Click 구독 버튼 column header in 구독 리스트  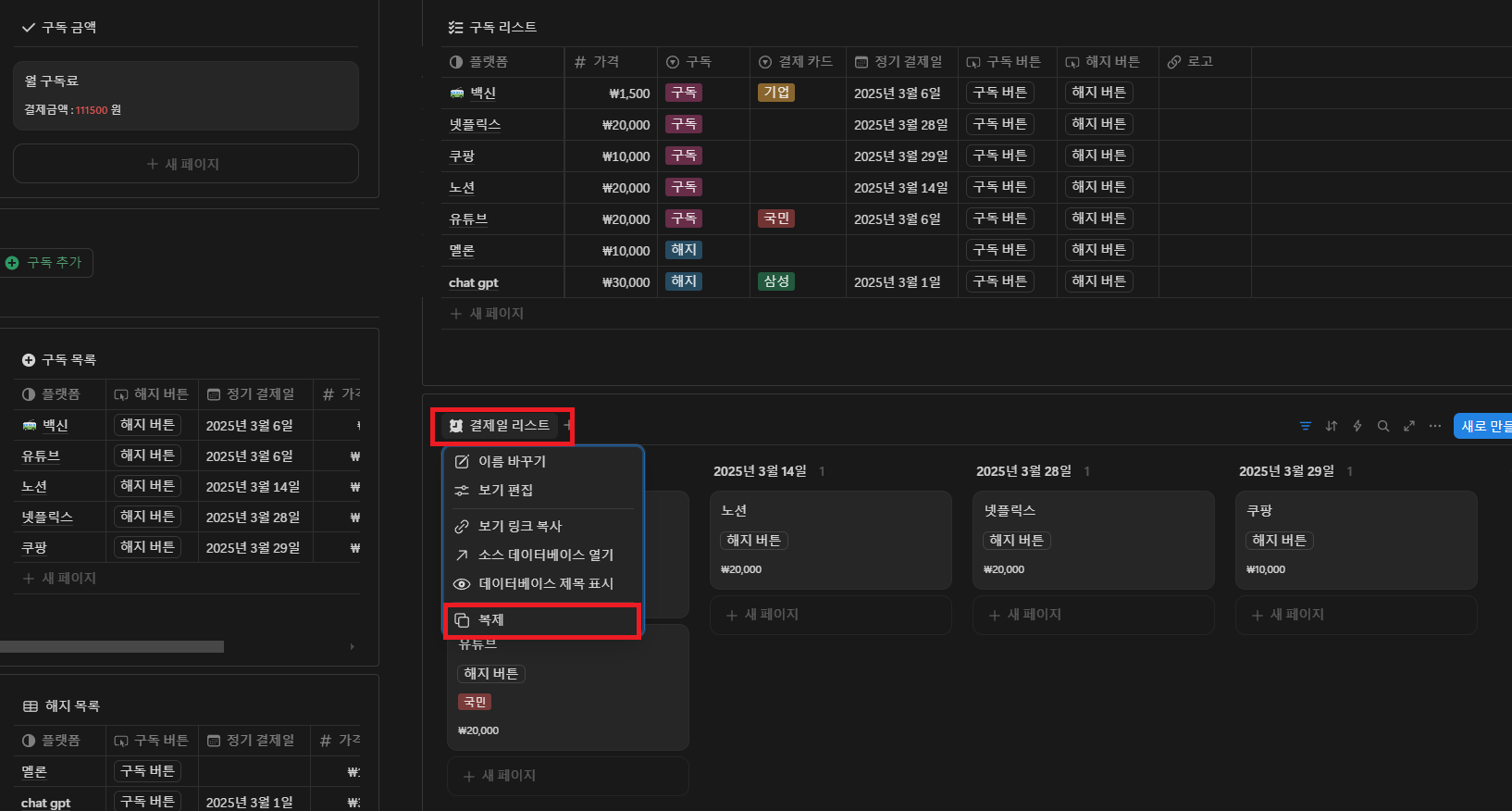click(x=1007, y=62)
